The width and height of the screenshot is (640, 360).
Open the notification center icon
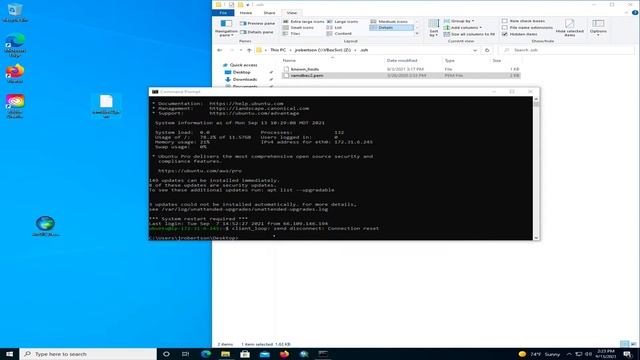pos(628,354)
